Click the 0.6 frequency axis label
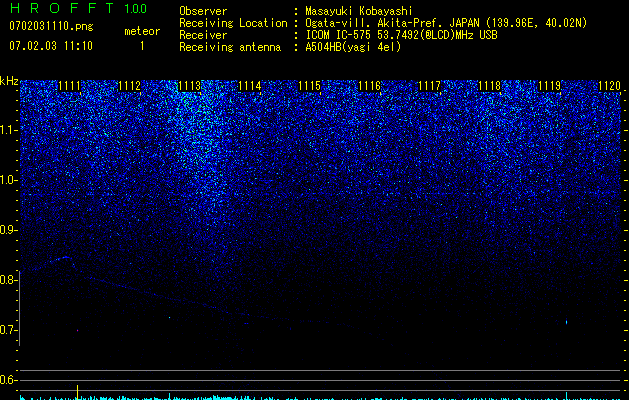Image resolution: width=629 pixels, height=400 pixels. (x=8, y=380)
